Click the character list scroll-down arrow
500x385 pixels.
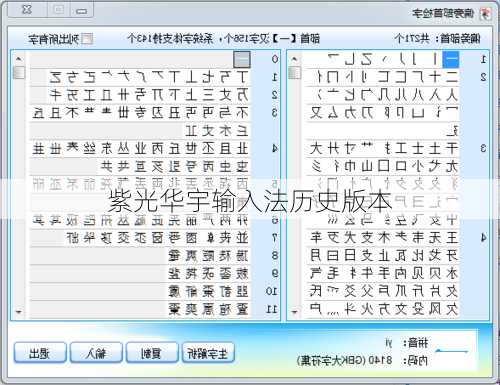coord(19,312)
